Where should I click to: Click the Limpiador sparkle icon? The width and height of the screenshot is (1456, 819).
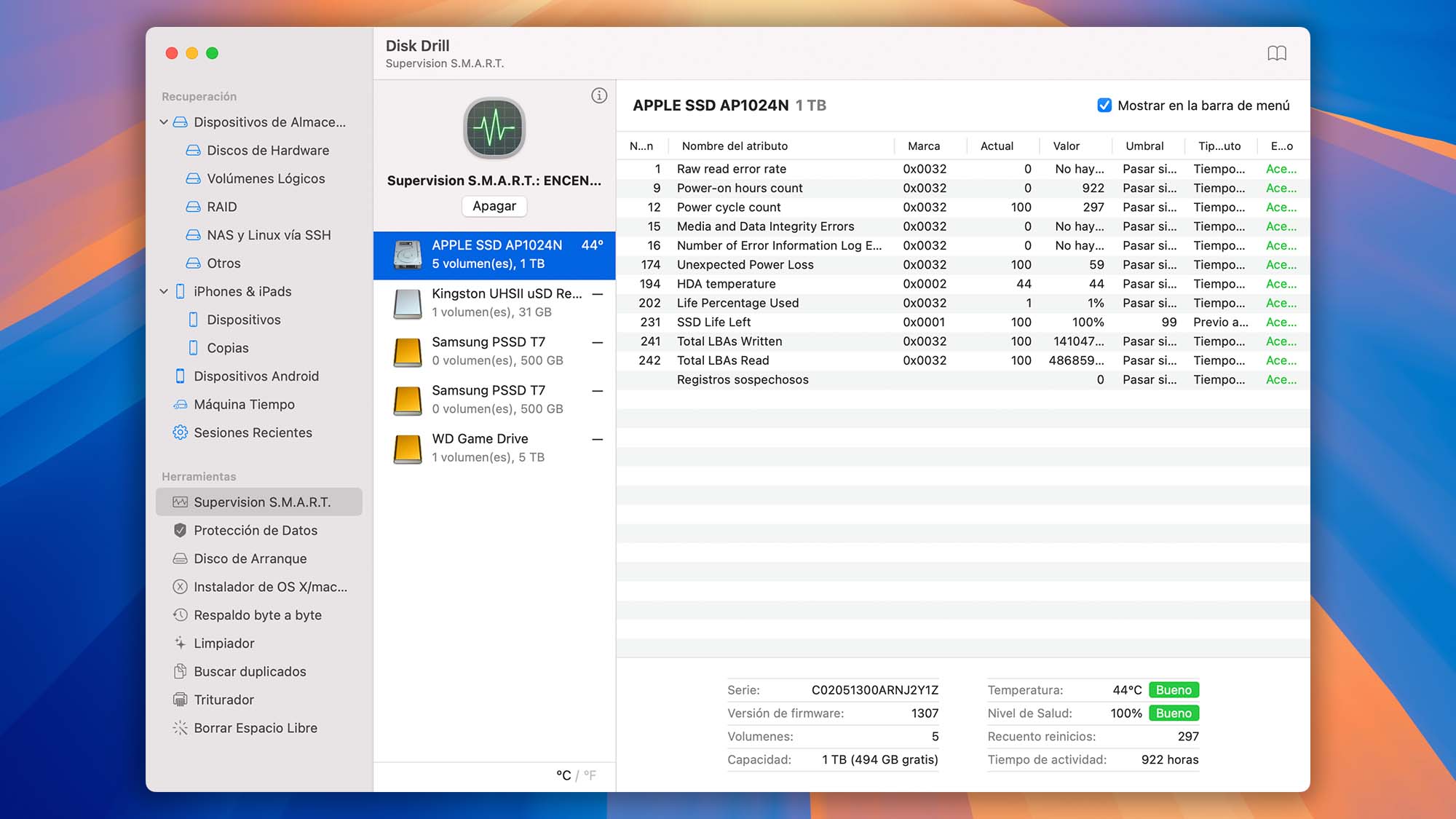point(180,644)
